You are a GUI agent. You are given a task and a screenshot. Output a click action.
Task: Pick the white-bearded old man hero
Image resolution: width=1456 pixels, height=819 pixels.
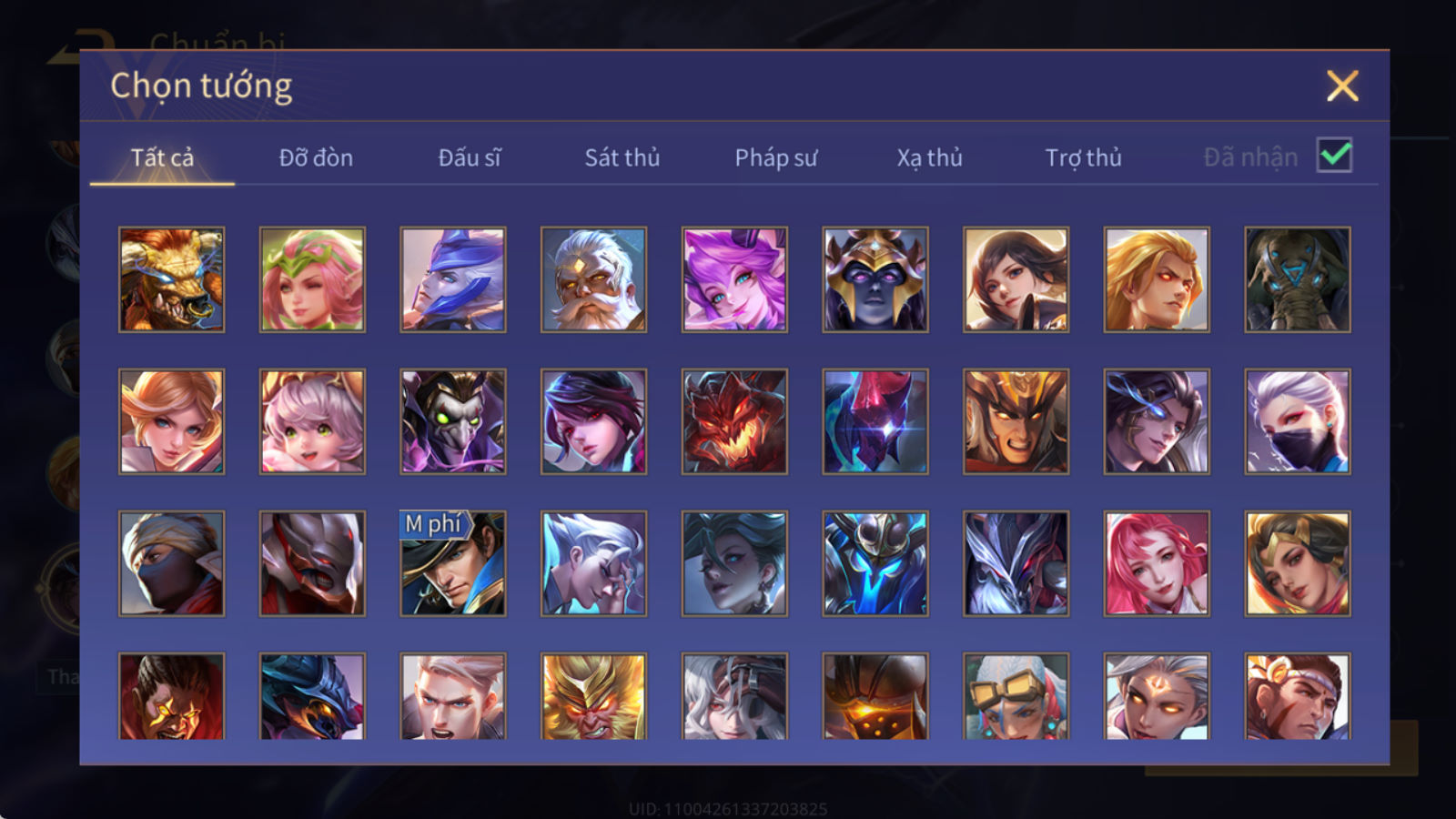pos(593,279)
